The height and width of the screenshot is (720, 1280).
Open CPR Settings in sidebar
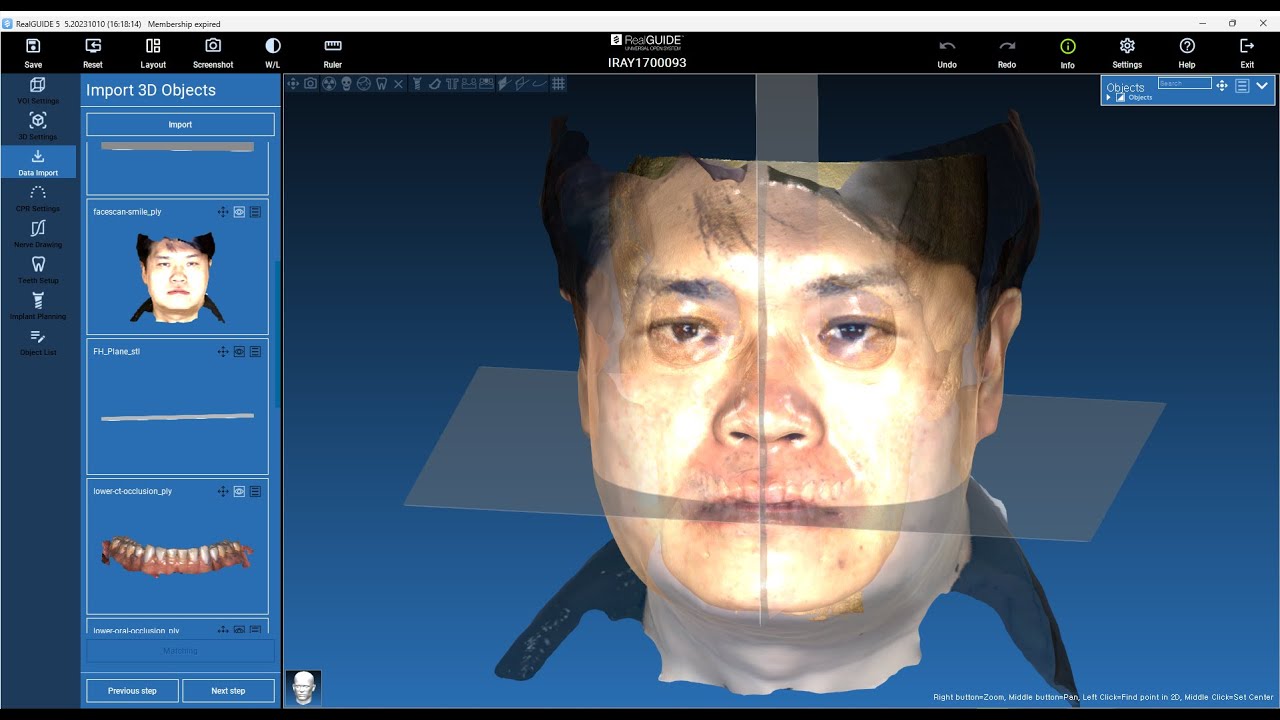[x=38, y=198]
